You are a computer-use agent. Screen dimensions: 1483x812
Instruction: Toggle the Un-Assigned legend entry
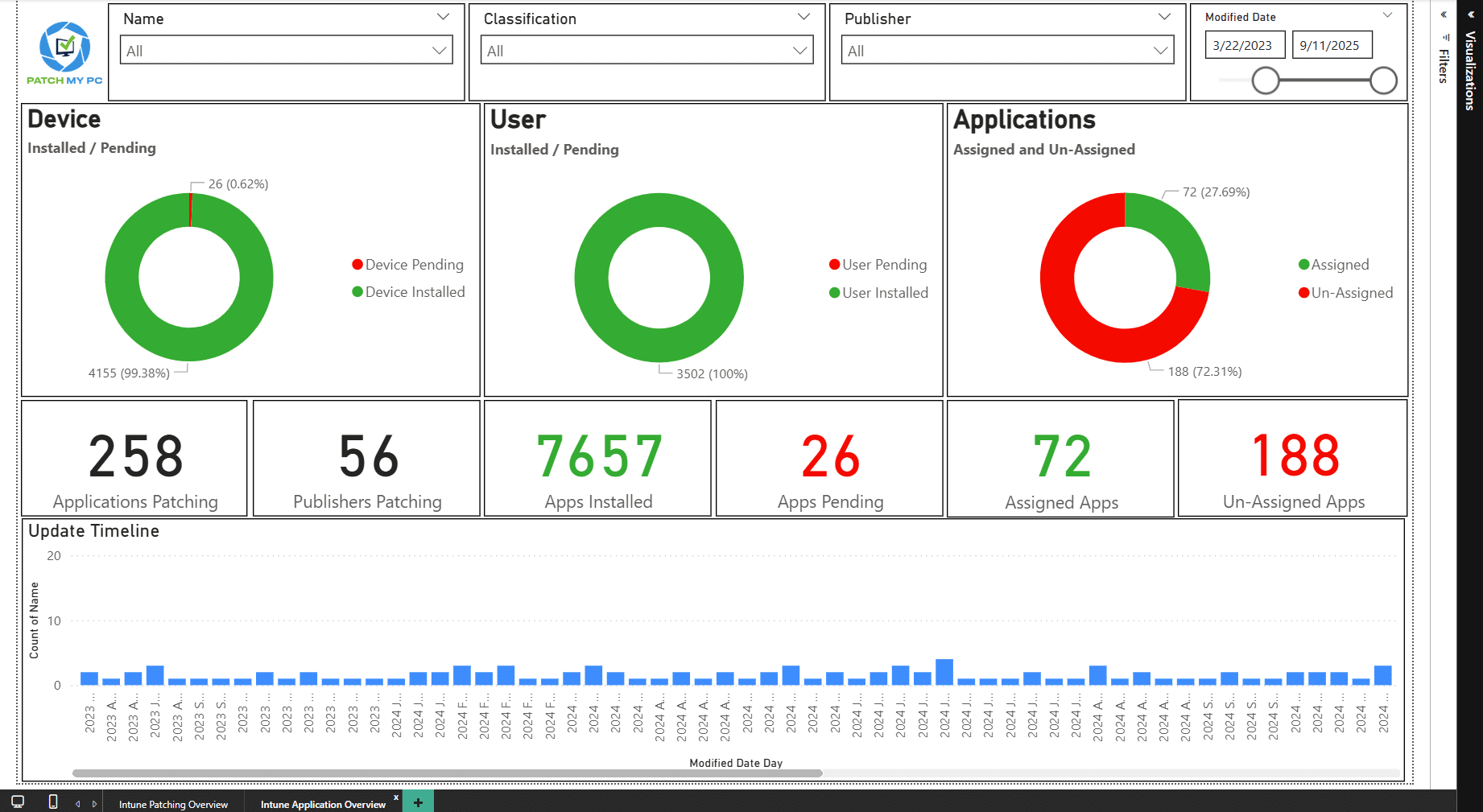[x=1345, y=292]
